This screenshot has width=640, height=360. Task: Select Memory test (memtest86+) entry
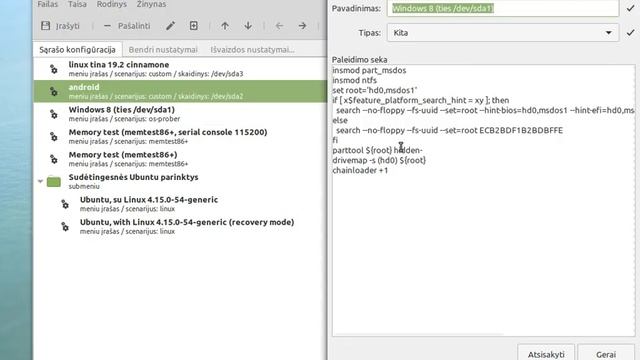point(180,159)
